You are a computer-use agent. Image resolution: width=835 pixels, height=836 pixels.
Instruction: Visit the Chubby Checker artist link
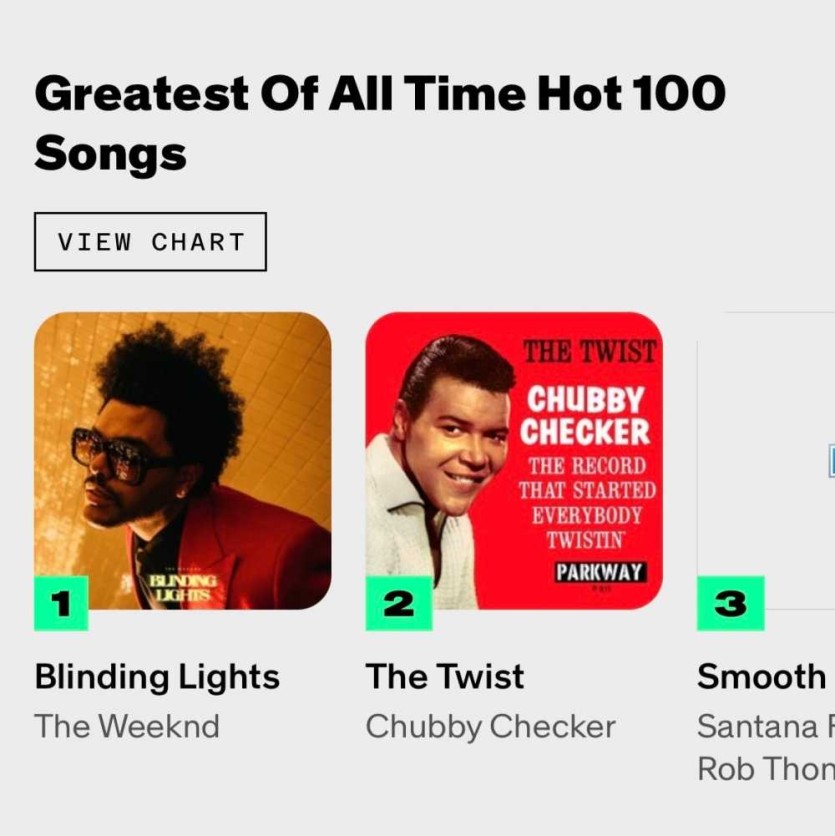pyautogui.click(x=490, y=726)
